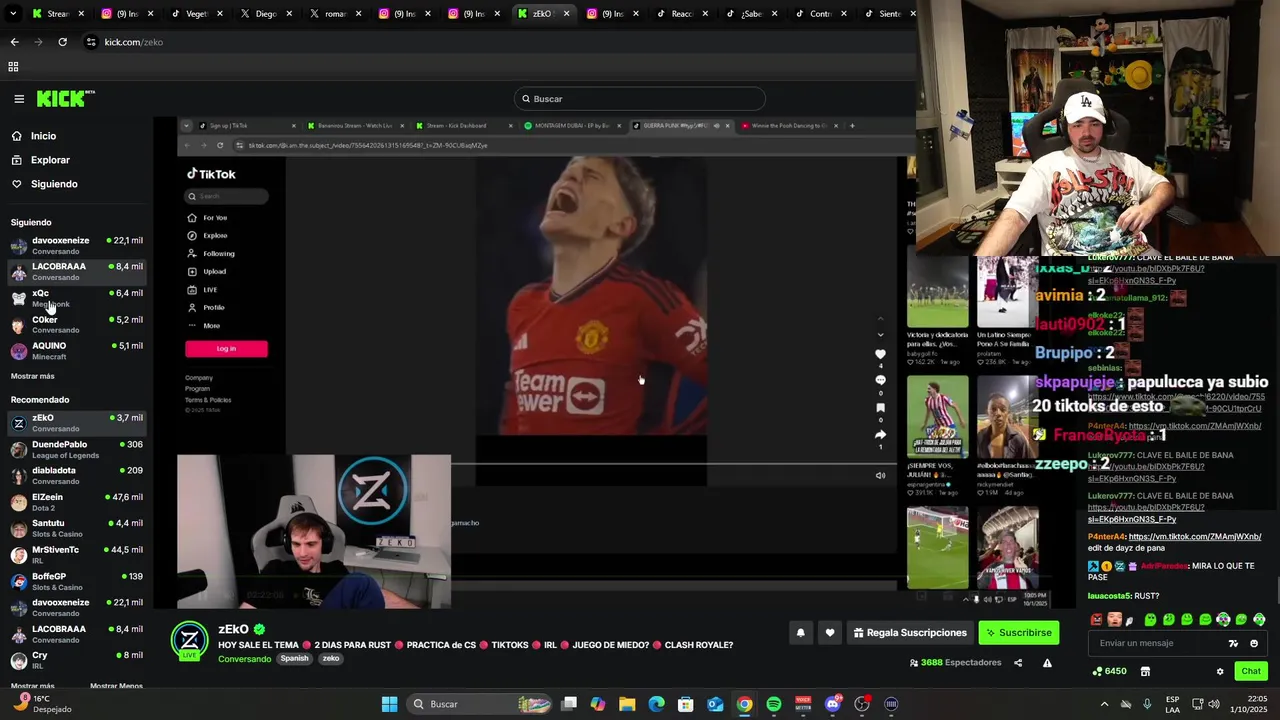This screenshot has height=720, width=1280.
Task: Open AQUINO Minecraft channel
Action: click(77, 351)
